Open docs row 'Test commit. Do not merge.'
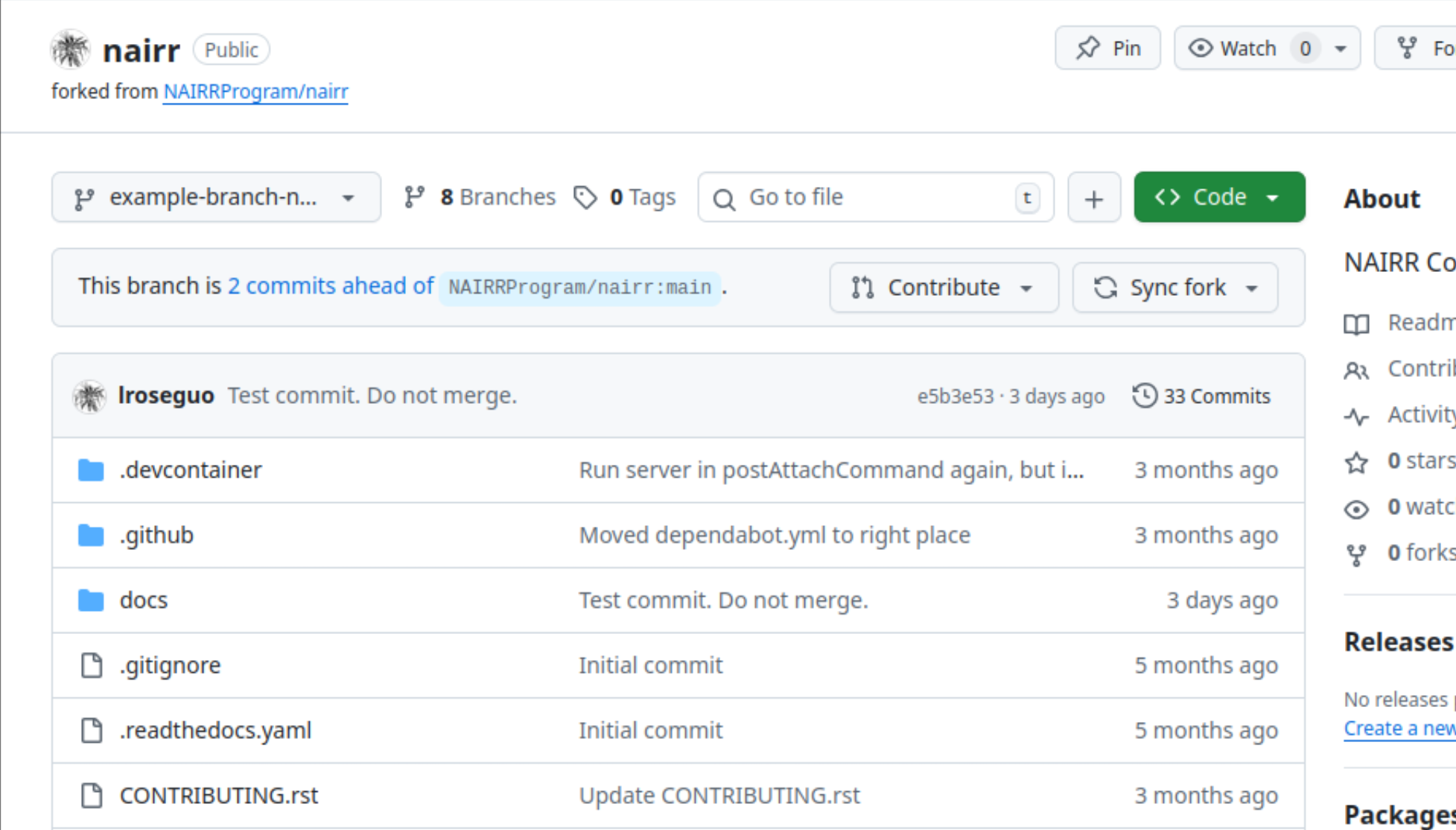 pyautogui.click(x=724, y=600)
